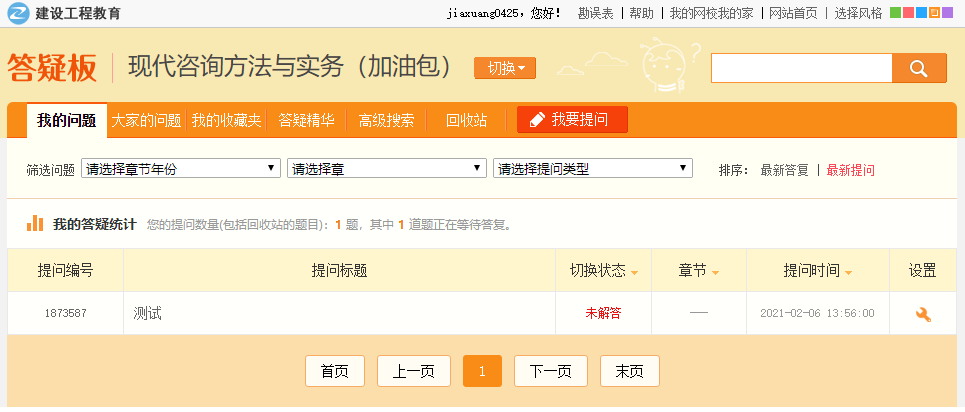Select the purple theme color swatch

point(947,13)
